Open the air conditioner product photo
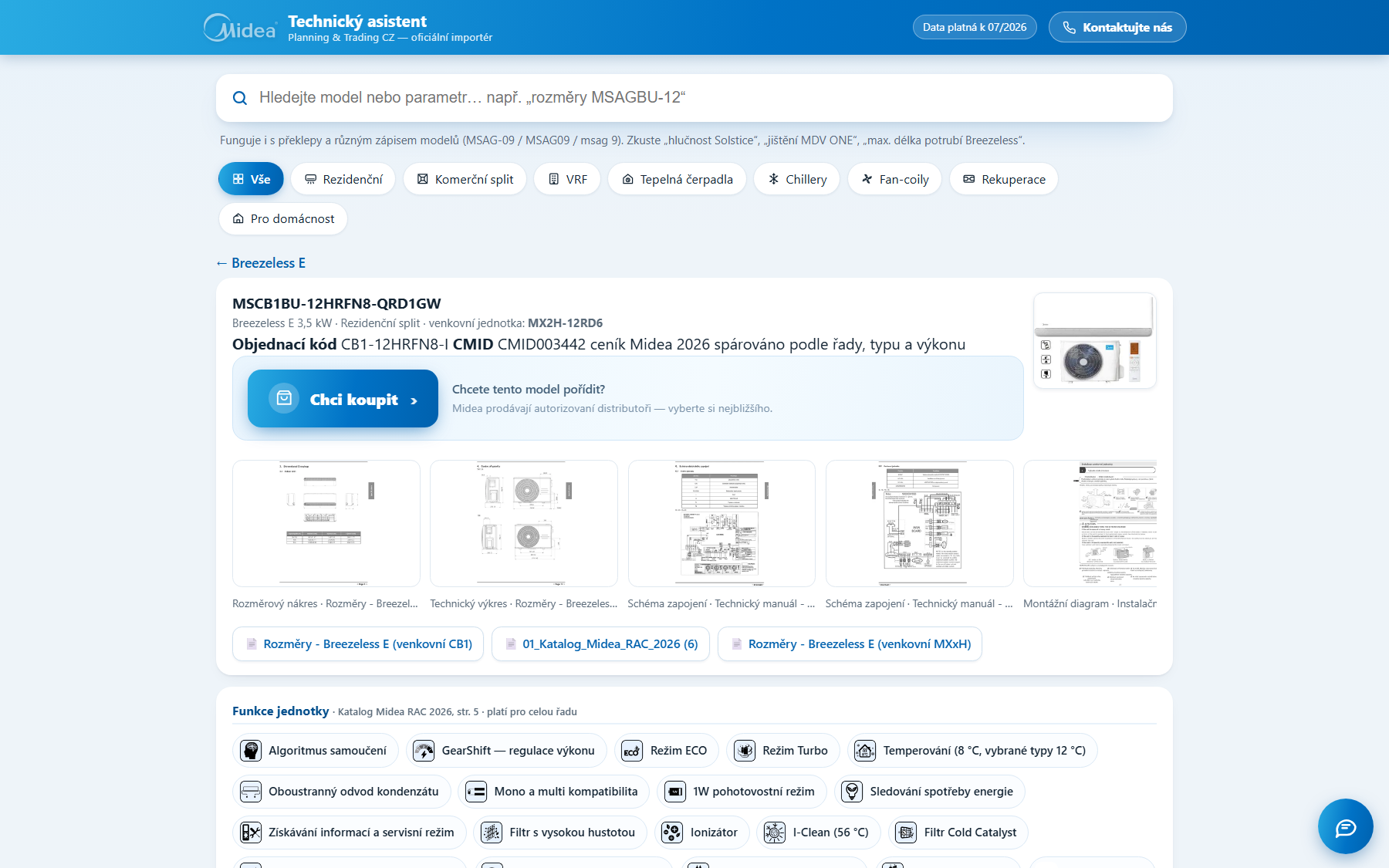The image size is (1389, 868). 1095,340
